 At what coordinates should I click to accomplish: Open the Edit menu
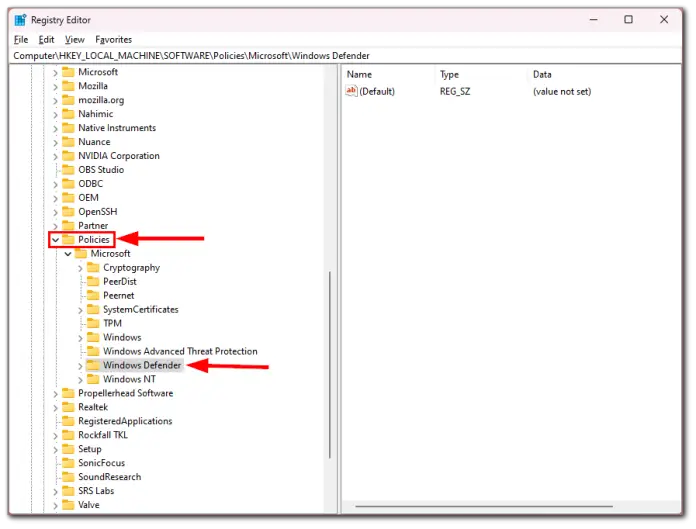tap(46, 39)
